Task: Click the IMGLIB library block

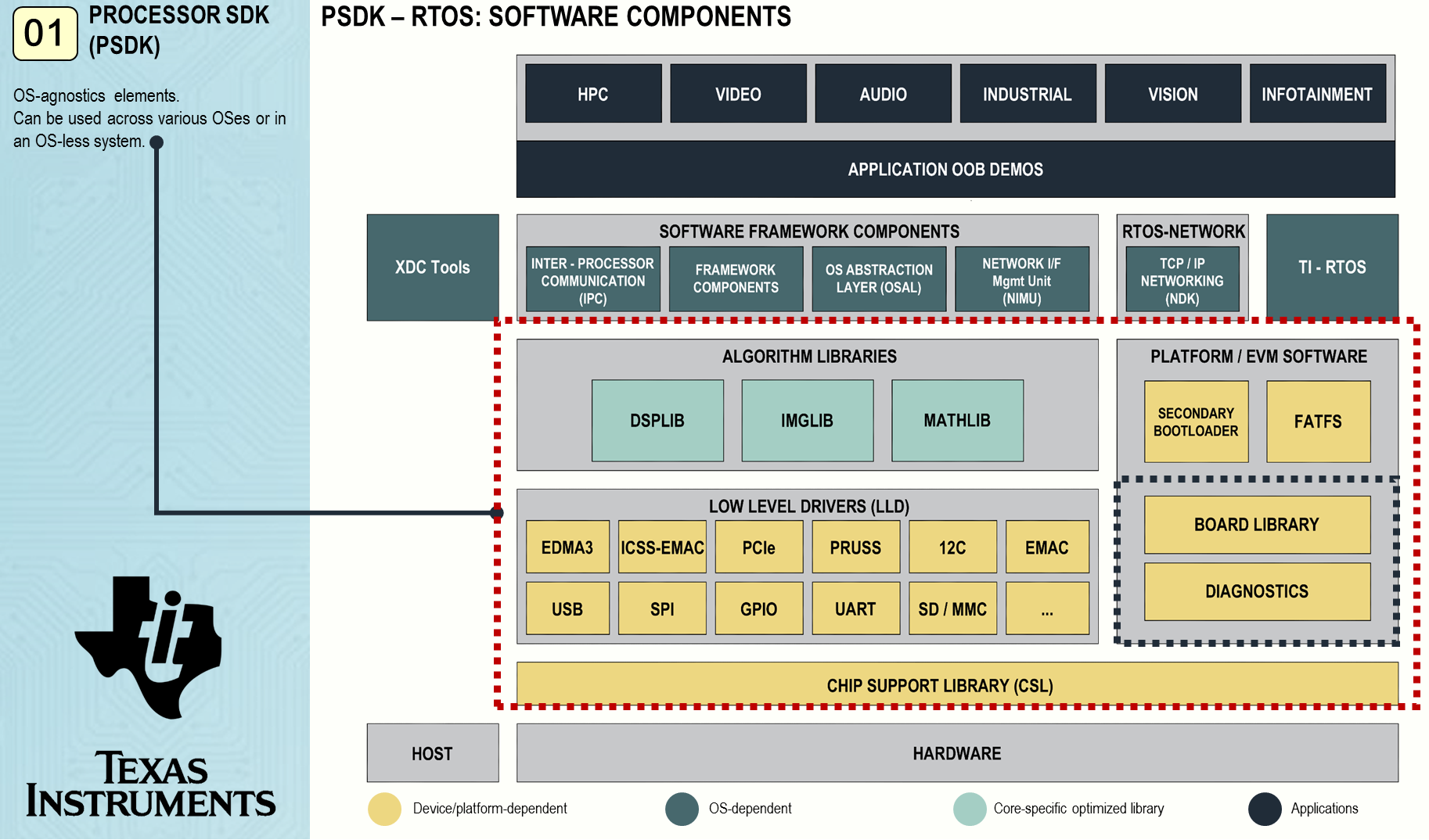Action: pyautogui.click(x=807, y=420)
